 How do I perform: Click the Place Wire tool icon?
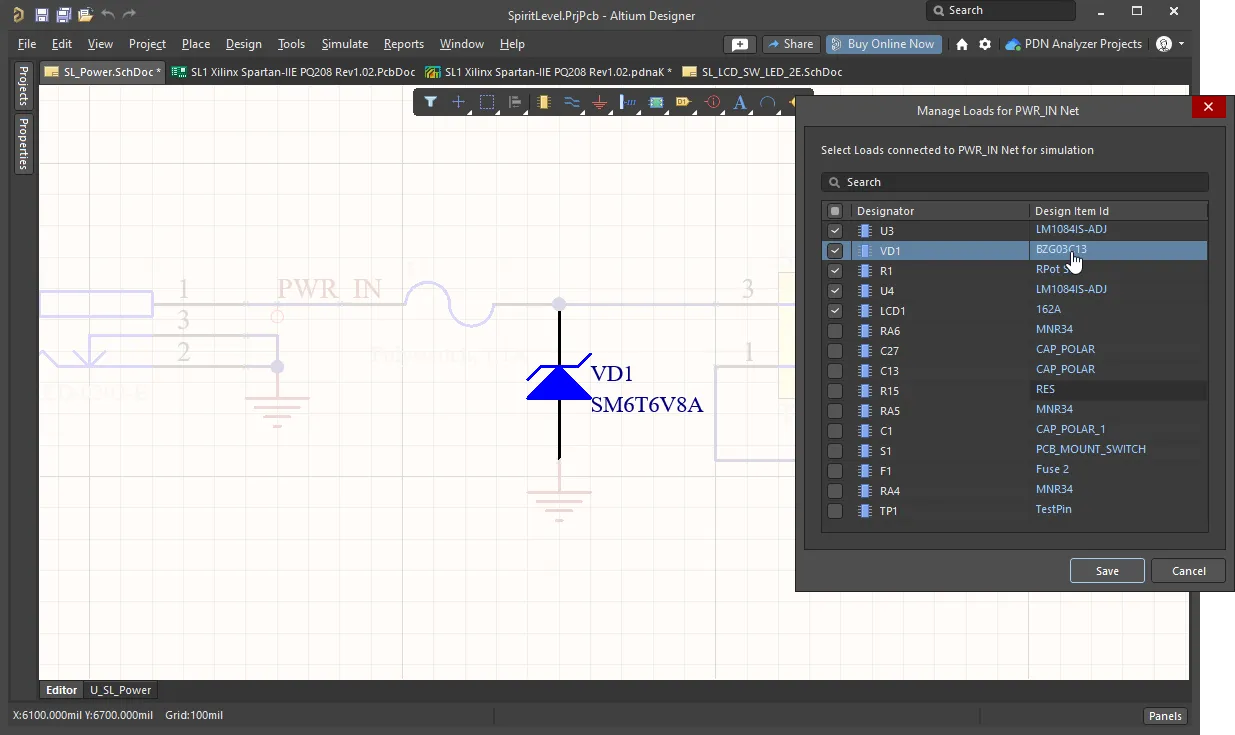tap(571, 102)
